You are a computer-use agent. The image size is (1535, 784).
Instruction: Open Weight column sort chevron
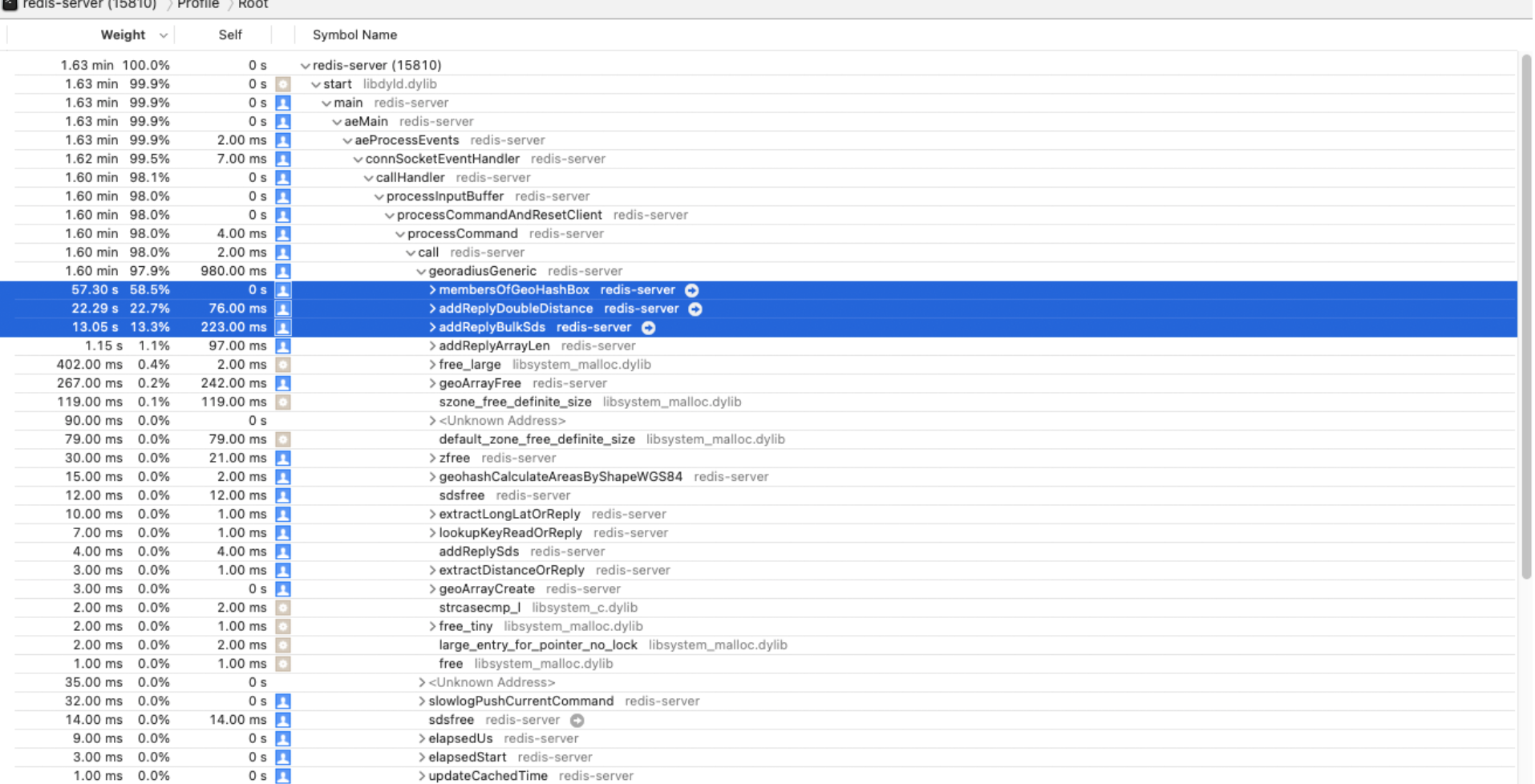[x=164, y=35]
